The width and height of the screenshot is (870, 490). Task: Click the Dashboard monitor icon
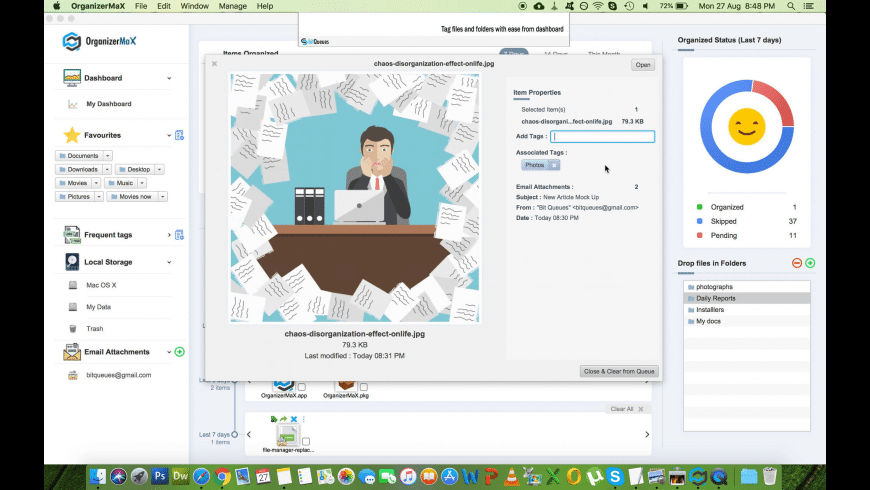[x=72, y=78]
